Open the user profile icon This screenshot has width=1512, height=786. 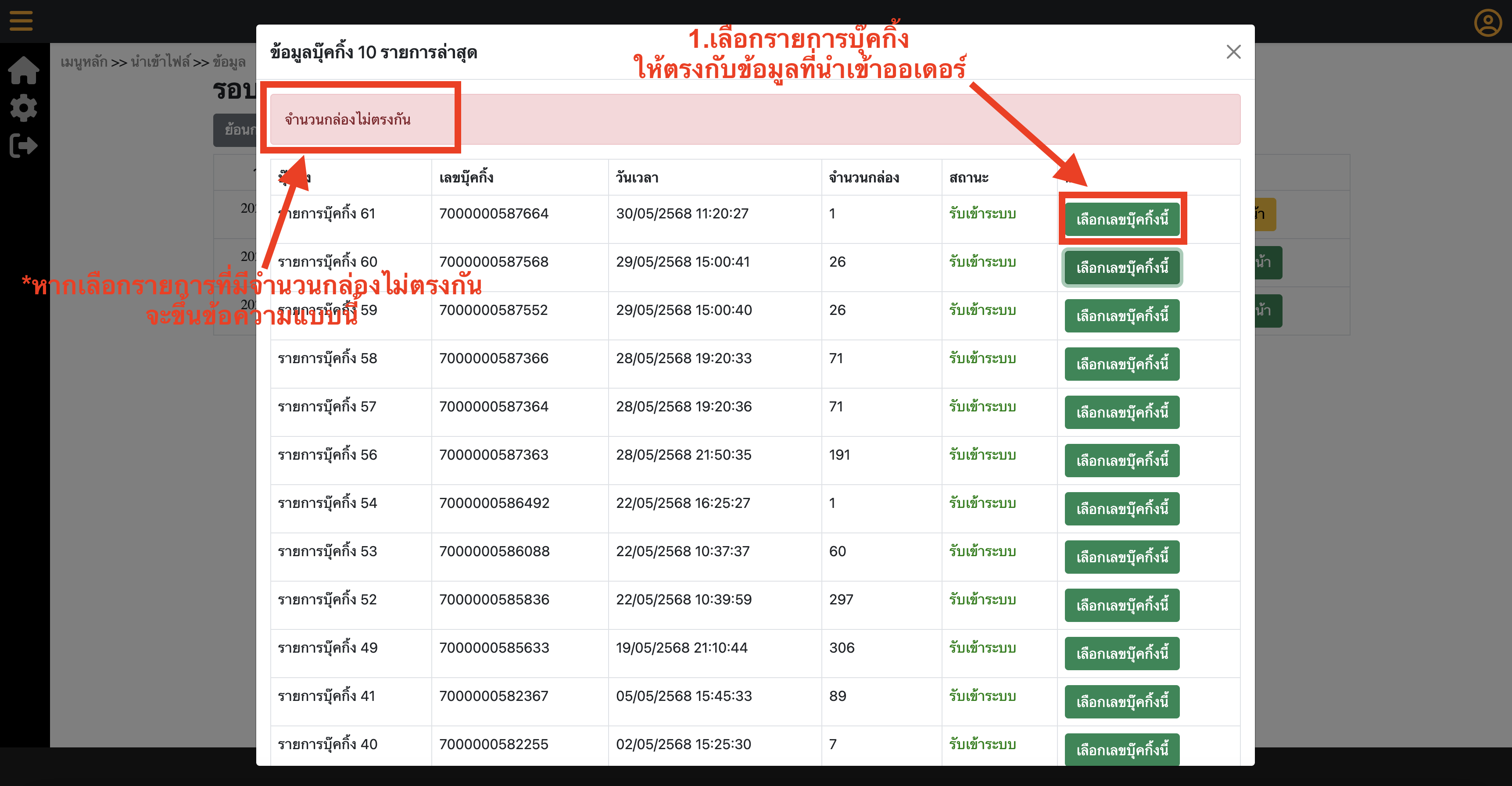point(1487,23)
